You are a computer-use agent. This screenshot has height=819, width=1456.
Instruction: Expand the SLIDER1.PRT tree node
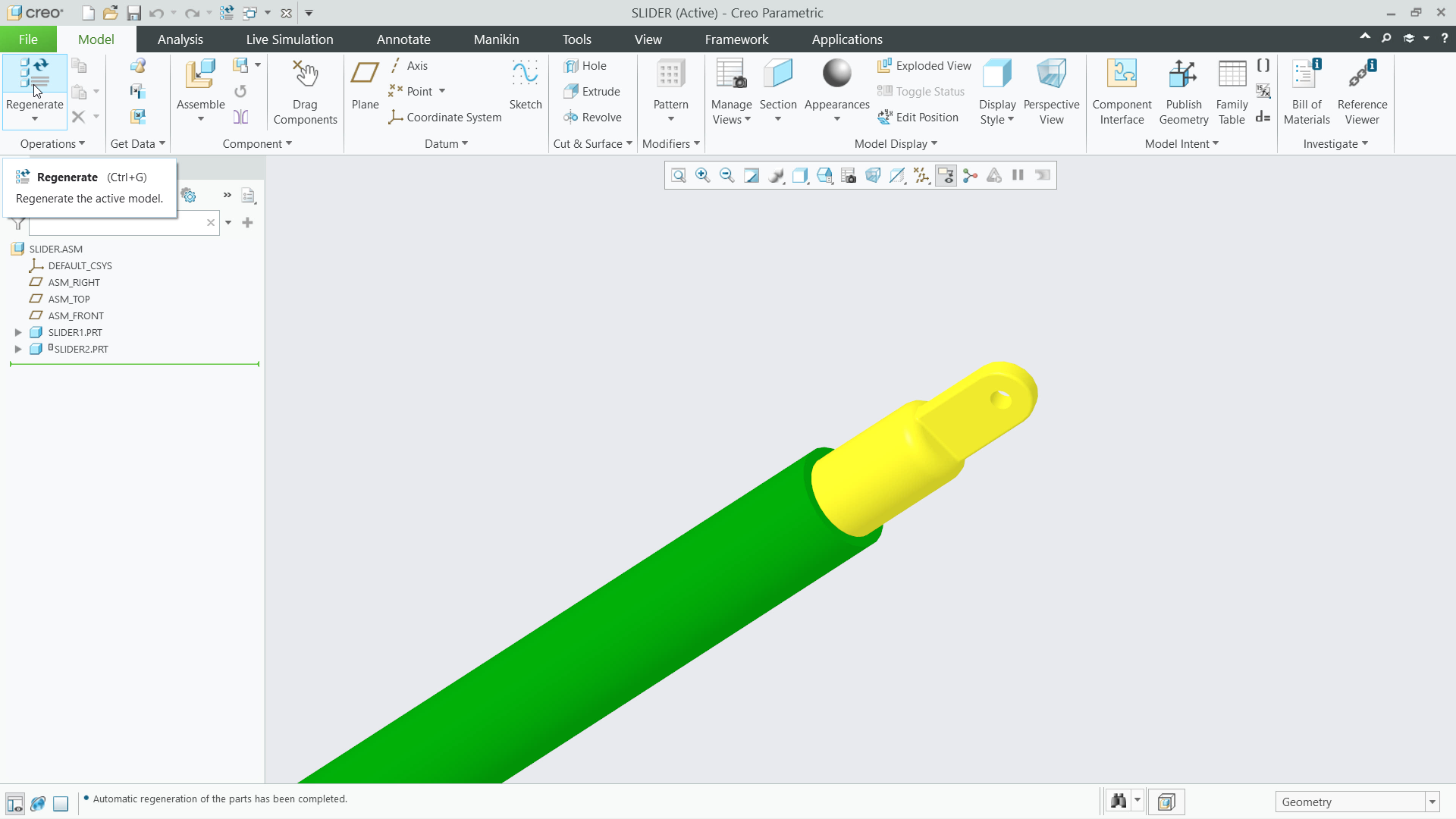click(17, 332)
